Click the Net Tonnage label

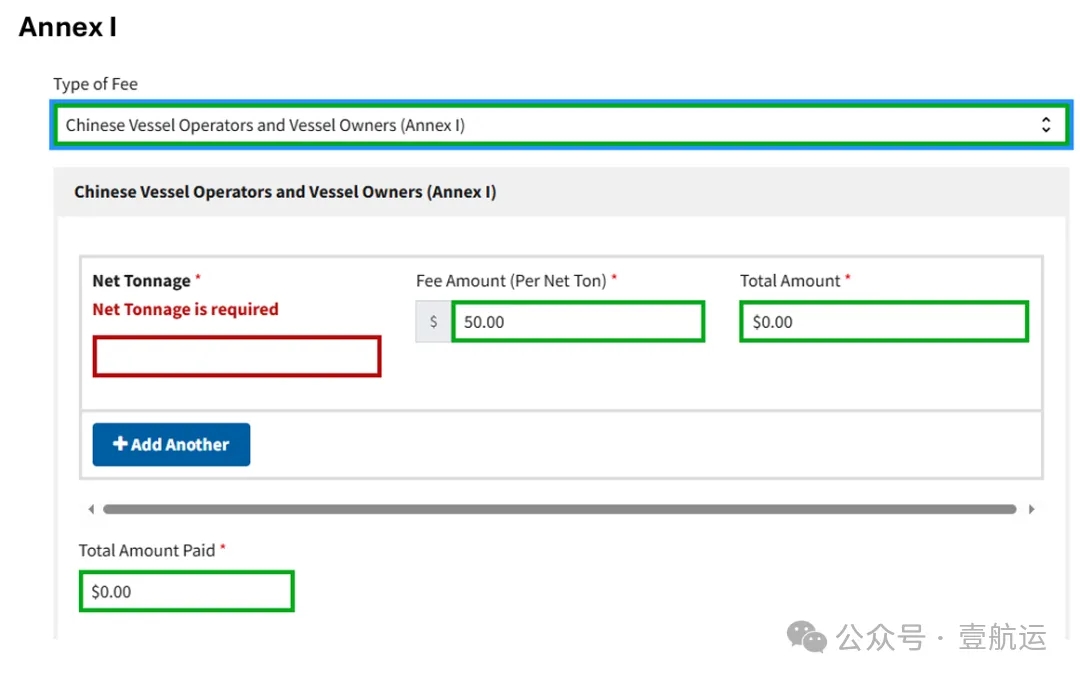(x=141, y=281)
